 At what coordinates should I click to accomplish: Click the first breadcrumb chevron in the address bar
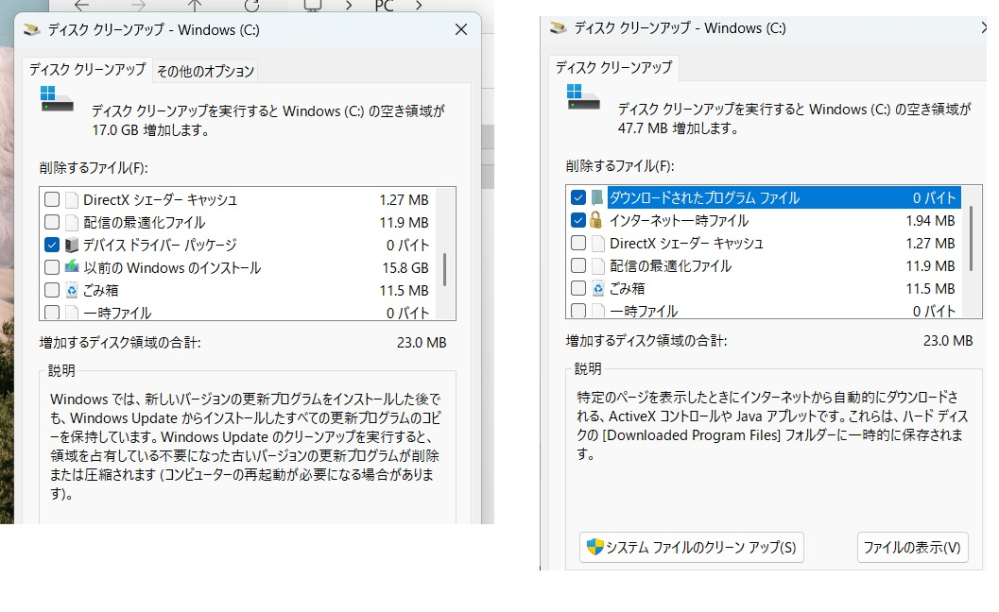coord(347,6)
